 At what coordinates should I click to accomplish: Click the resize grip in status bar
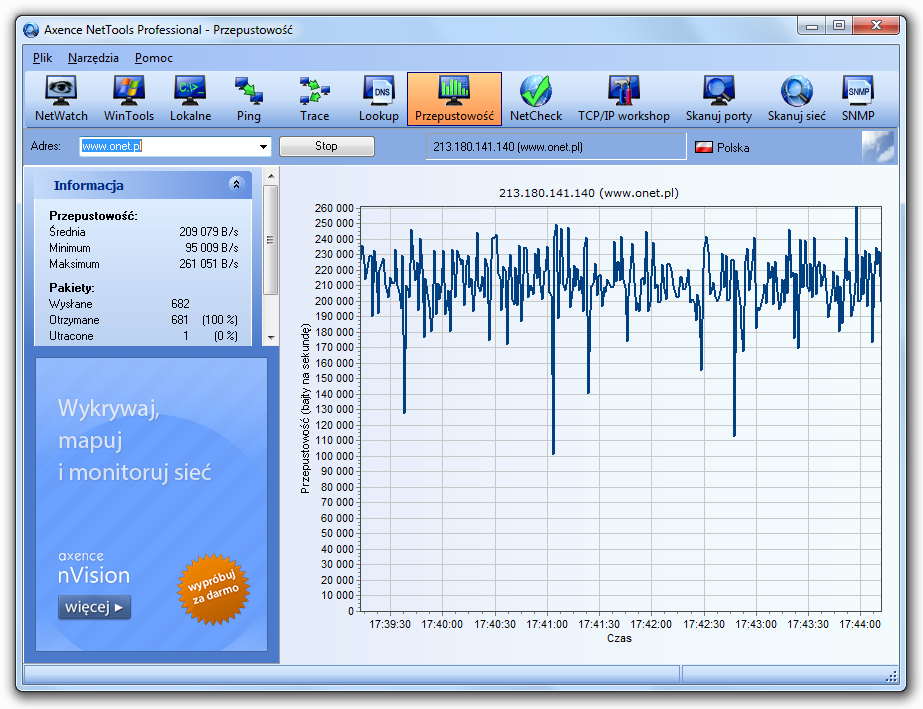pyautogui.click(x=891, y=676)
